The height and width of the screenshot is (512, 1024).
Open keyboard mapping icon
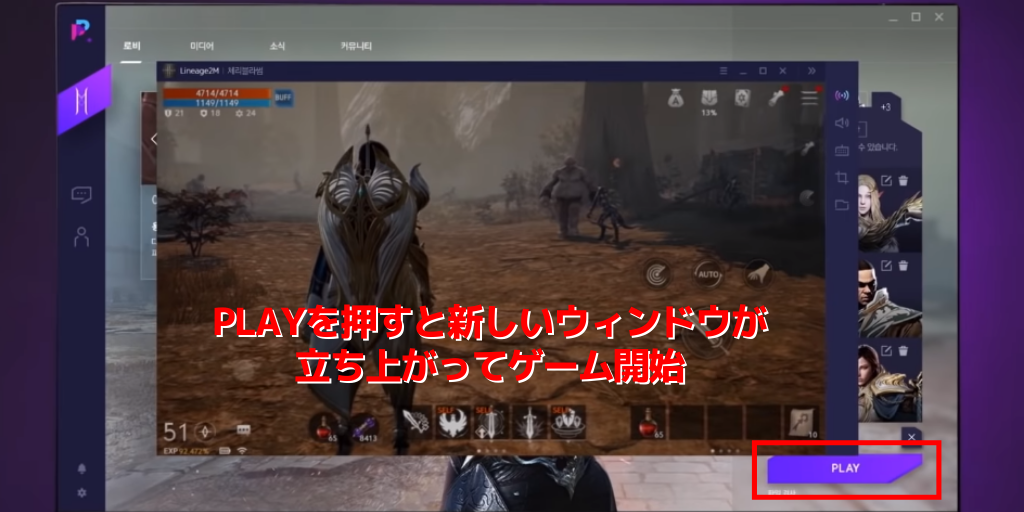842,150
